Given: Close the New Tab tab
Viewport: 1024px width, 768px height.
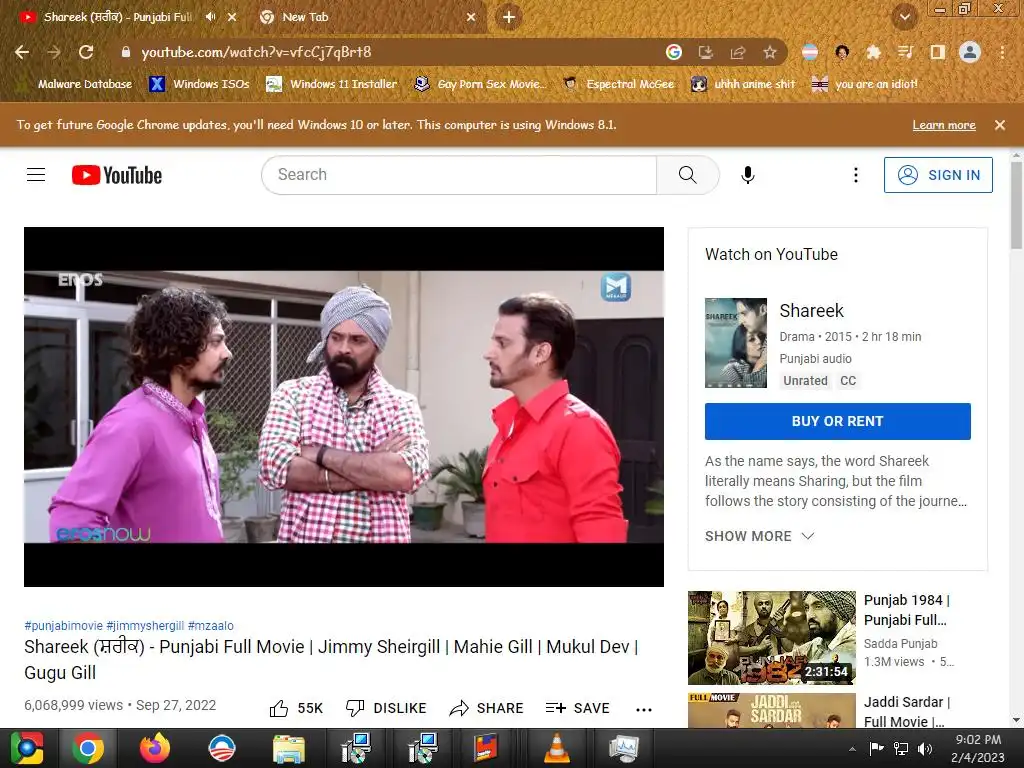Looking at the screenshot, I should [x=471, y=17].
